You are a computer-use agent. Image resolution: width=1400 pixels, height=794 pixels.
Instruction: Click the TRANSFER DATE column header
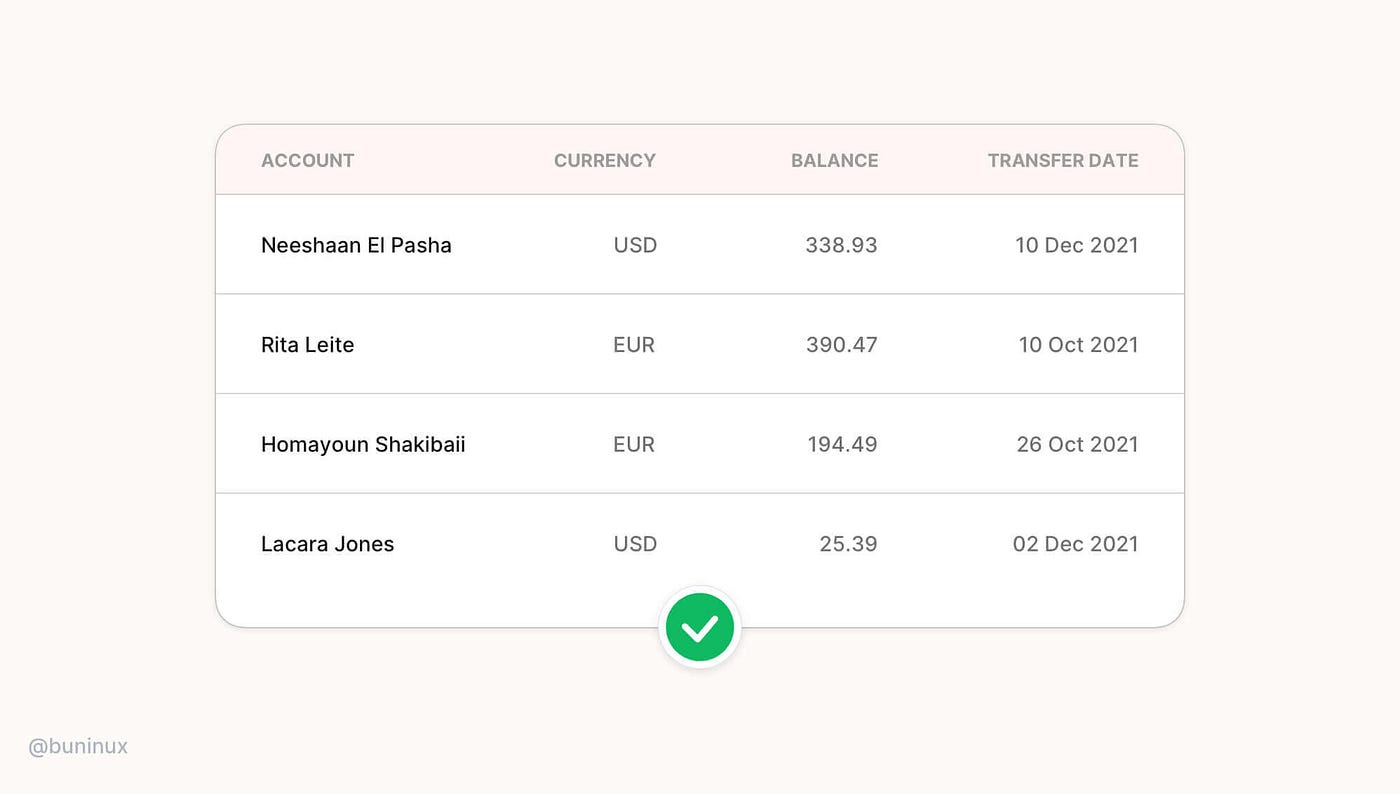(1063, 160)
